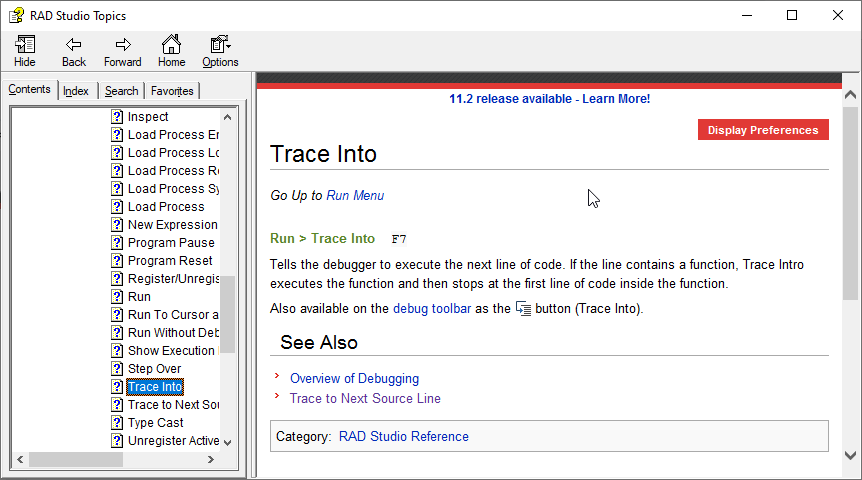Click the topic icon beside the Run entry

(x=117, y=297)
